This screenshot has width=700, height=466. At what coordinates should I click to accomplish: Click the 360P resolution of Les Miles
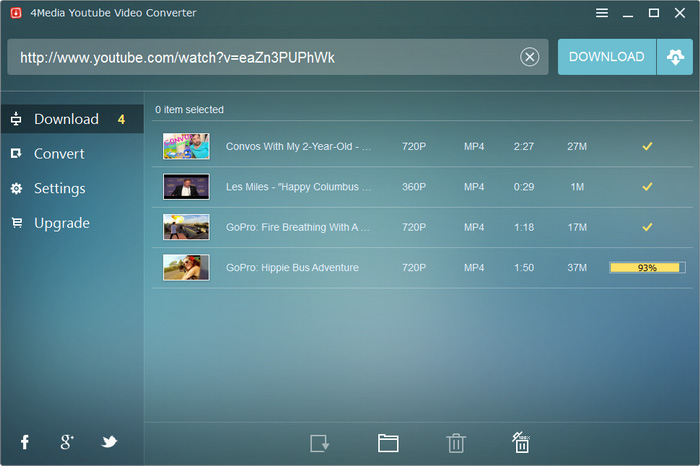(x=414, y=187)
